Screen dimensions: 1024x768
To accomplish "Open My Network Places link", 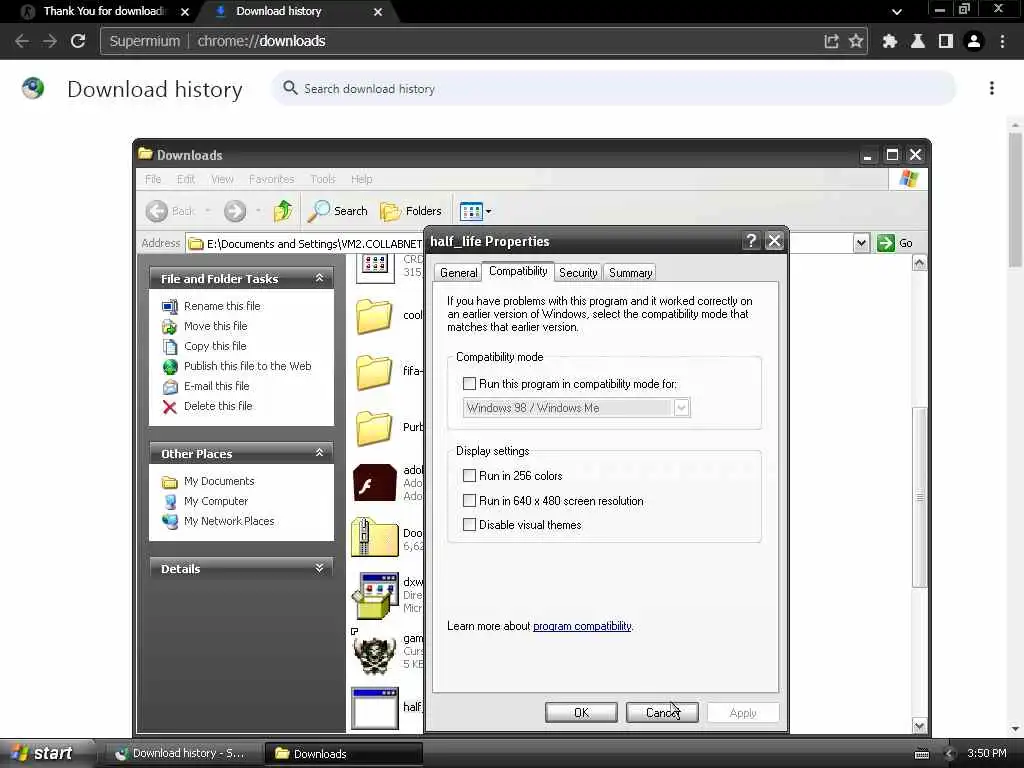I will point(229,520).
